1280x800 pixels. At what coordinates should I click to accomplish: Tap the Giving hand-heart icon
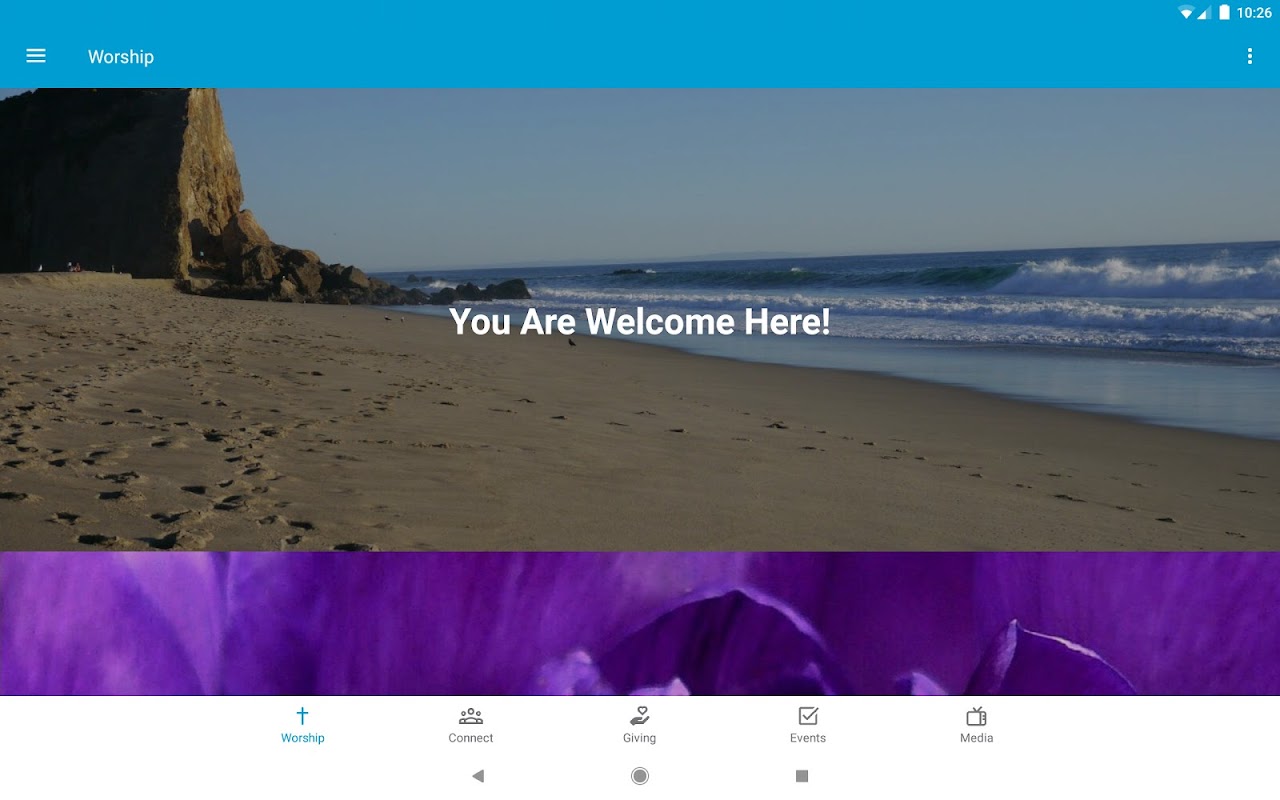pos(640,716)
